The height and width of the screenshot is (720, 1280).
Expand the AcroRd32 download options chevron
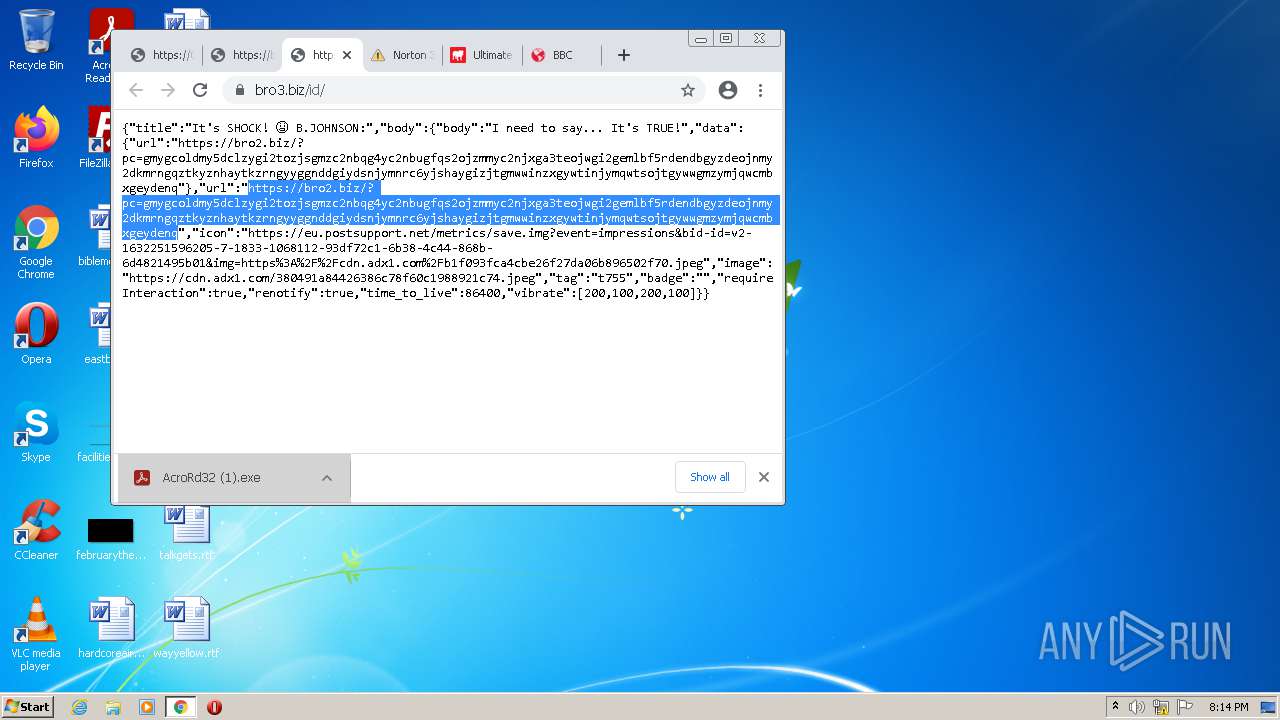click(327, 478)
